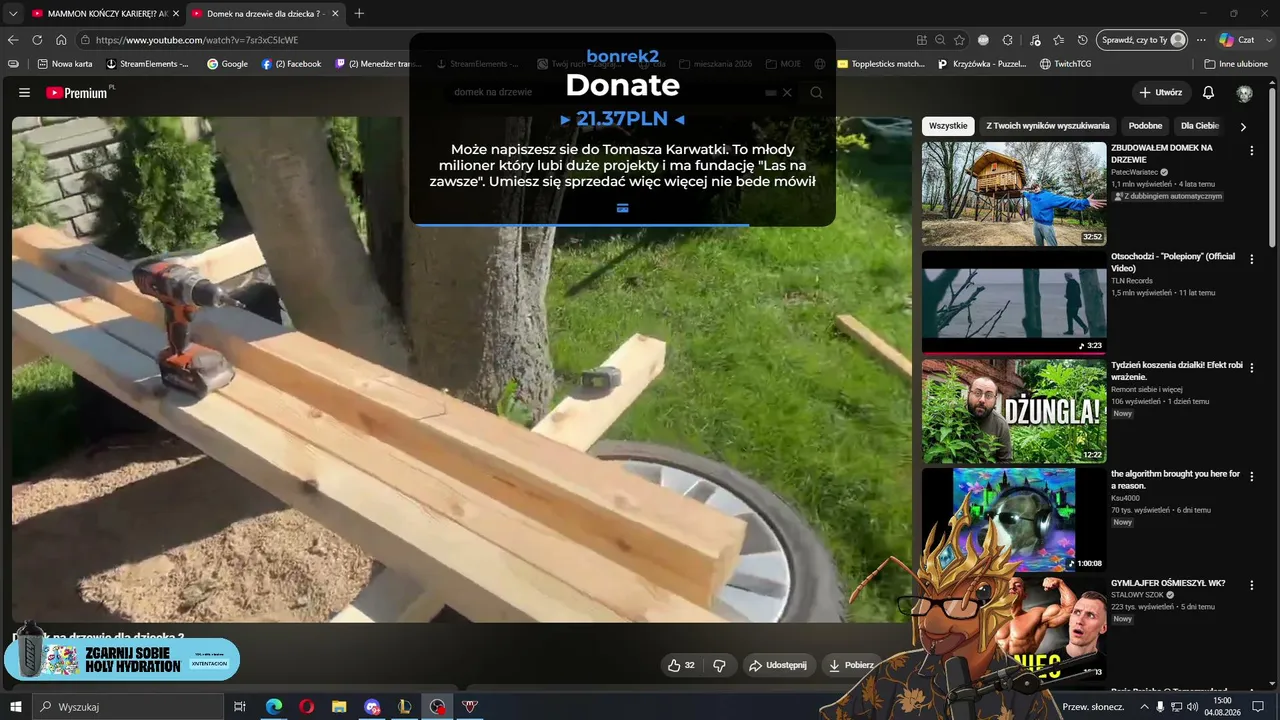The image size is (1280, 720).
Task: Open the ZBUDOWAŁEM DOMEK NA DRZEWIE thumbnail
Action: tap(1014, 194)
